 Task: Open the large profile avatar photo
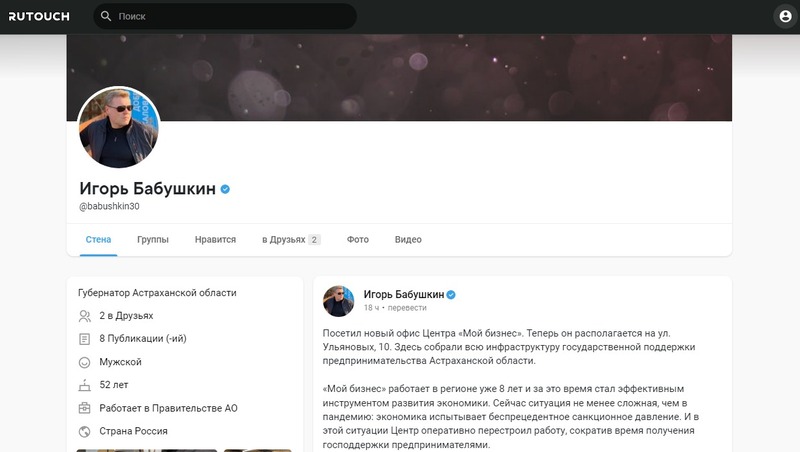point(118,127)
